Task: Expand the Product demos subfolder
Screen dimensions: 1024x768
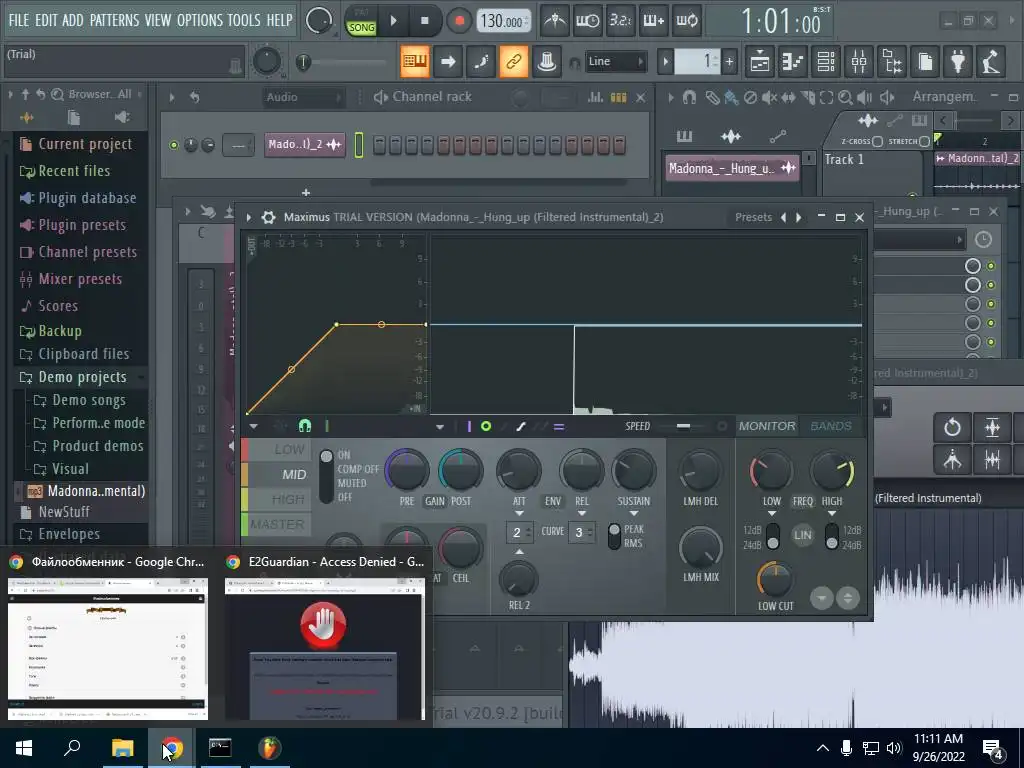Action: [97, 446]
